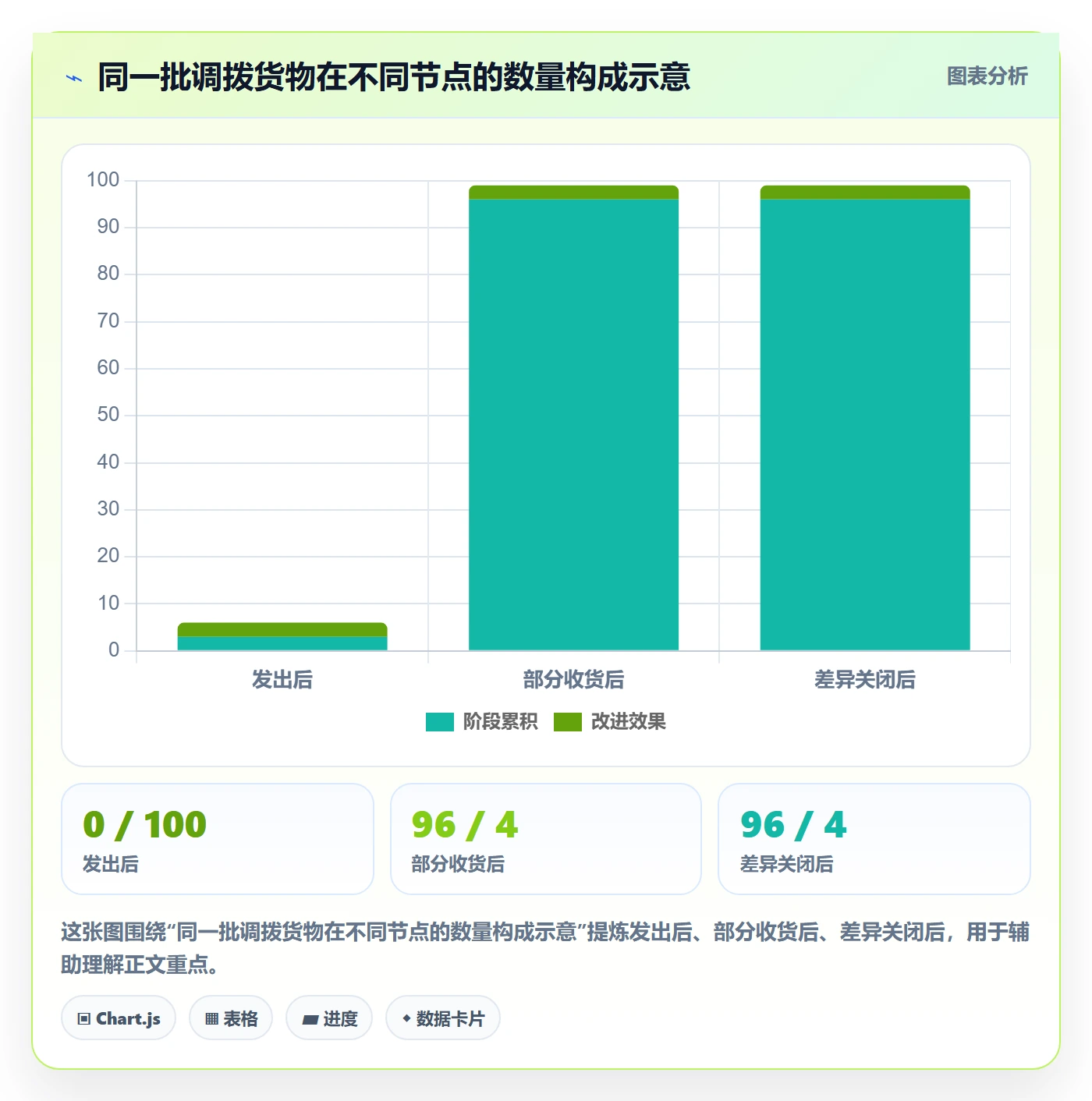The width and height of the screenshot is (1092, 1101).
Task: Click the Chart.js tag chip
Action: pyautogui.click(x=119, y=1018)
